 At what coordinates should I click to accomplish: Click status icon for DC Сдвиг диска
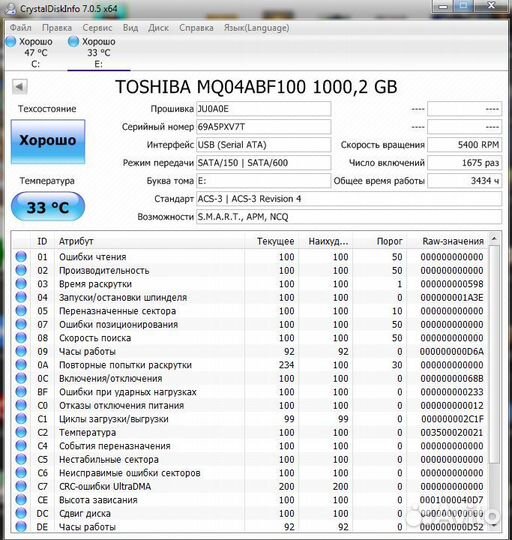coord(21,513)
